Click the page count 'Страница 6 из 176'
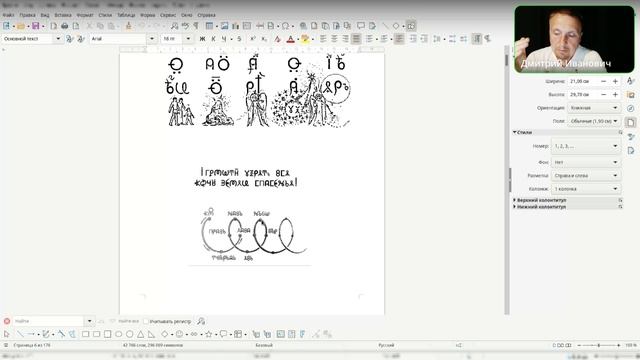This screenshot has width=640, height=360. 32,345
